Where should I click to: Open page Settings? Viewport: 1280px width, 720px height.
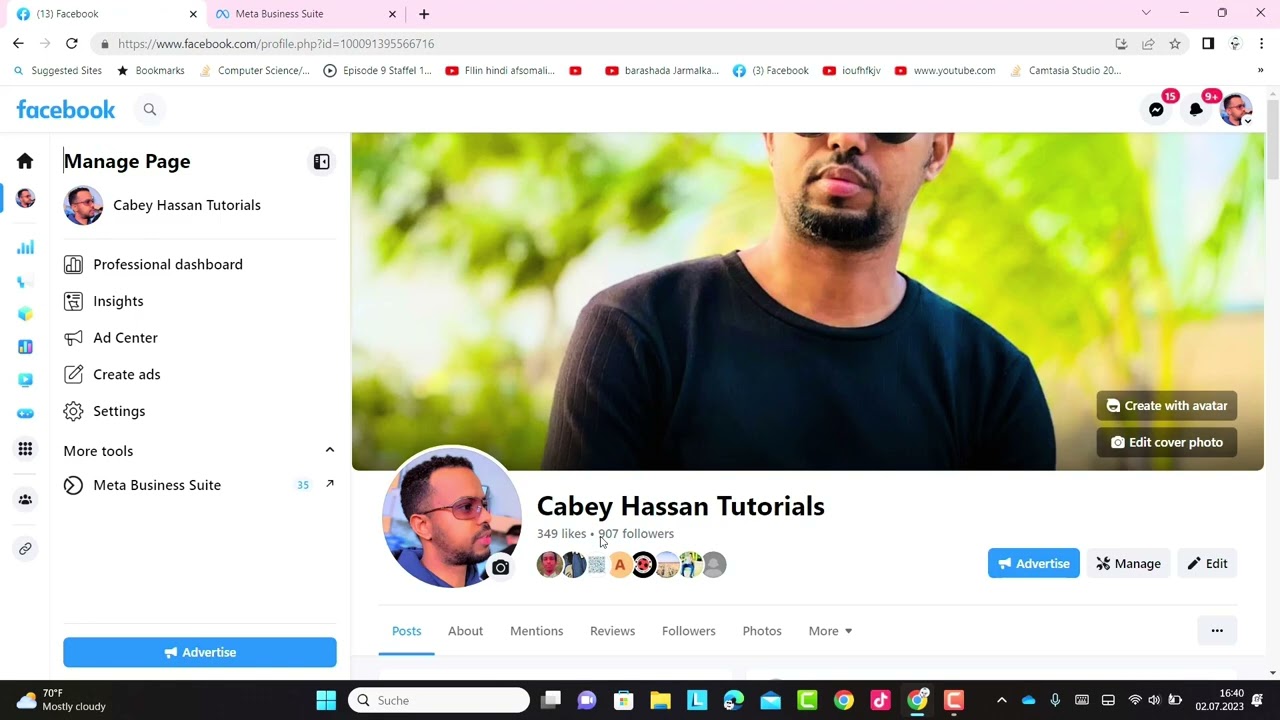pyautogui.click(x=200, y=411)
